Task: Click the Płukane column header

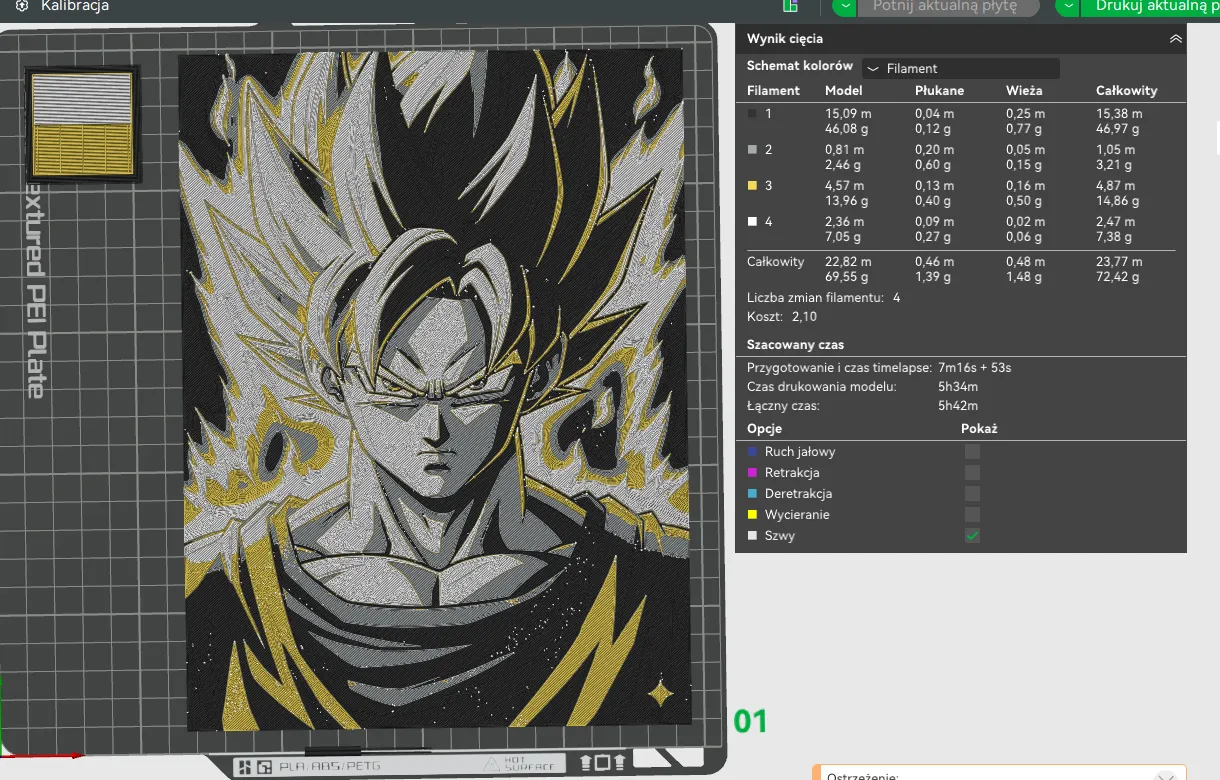Action: (940, 90)
